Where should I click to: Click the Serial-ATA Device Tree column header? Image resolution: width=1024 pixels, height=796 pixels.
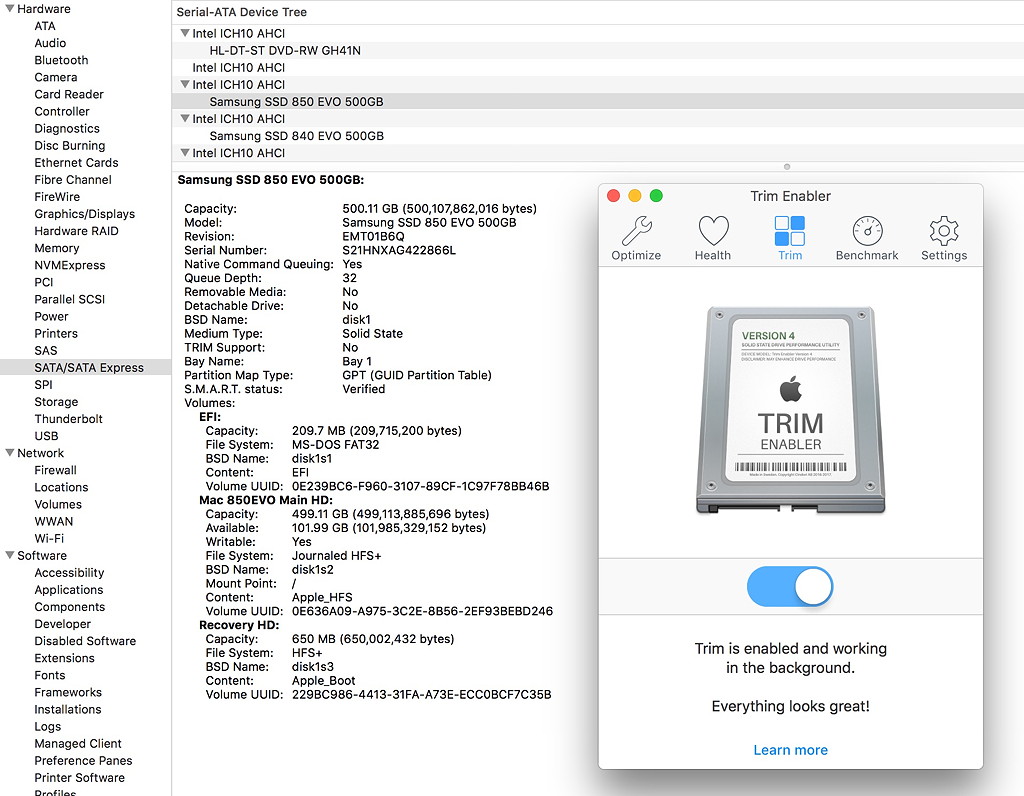242,12
